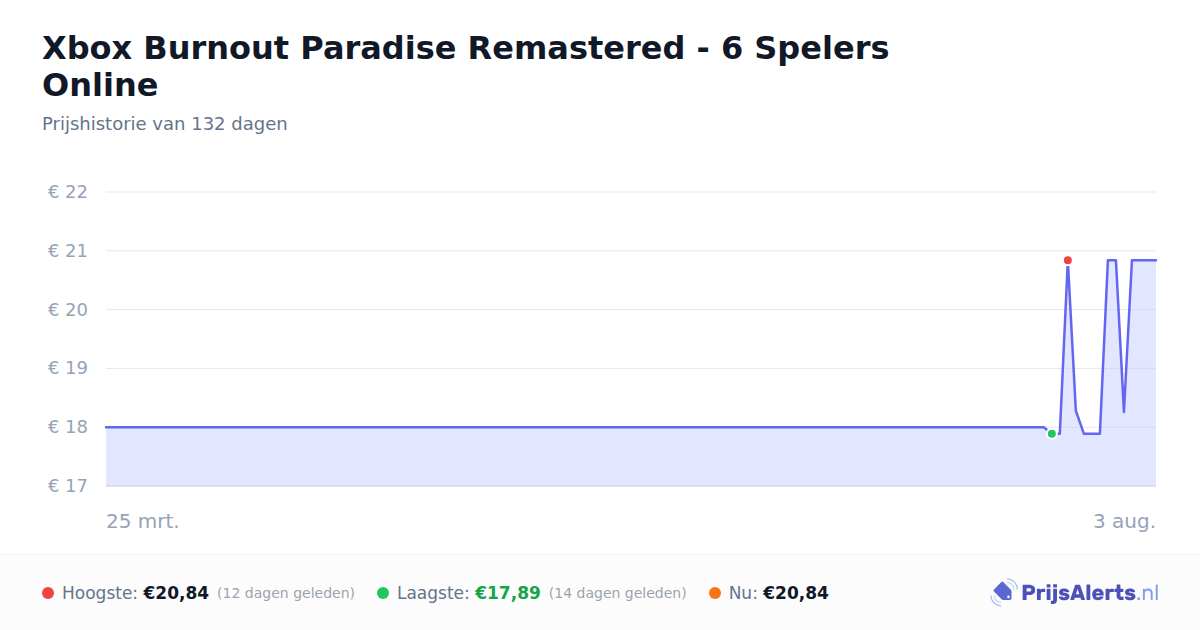The image size is (1200, 630).
Task: Click the € 17 axis label
Action: click(x=68, y=486)
